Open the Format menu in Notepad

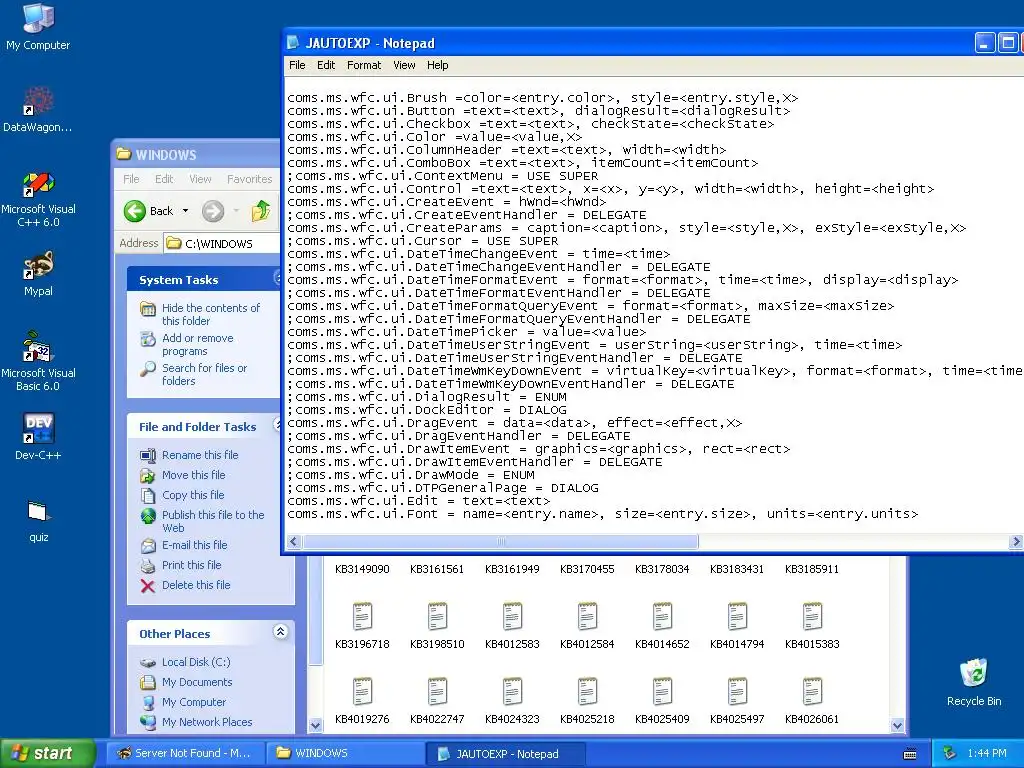coord(364,65)
